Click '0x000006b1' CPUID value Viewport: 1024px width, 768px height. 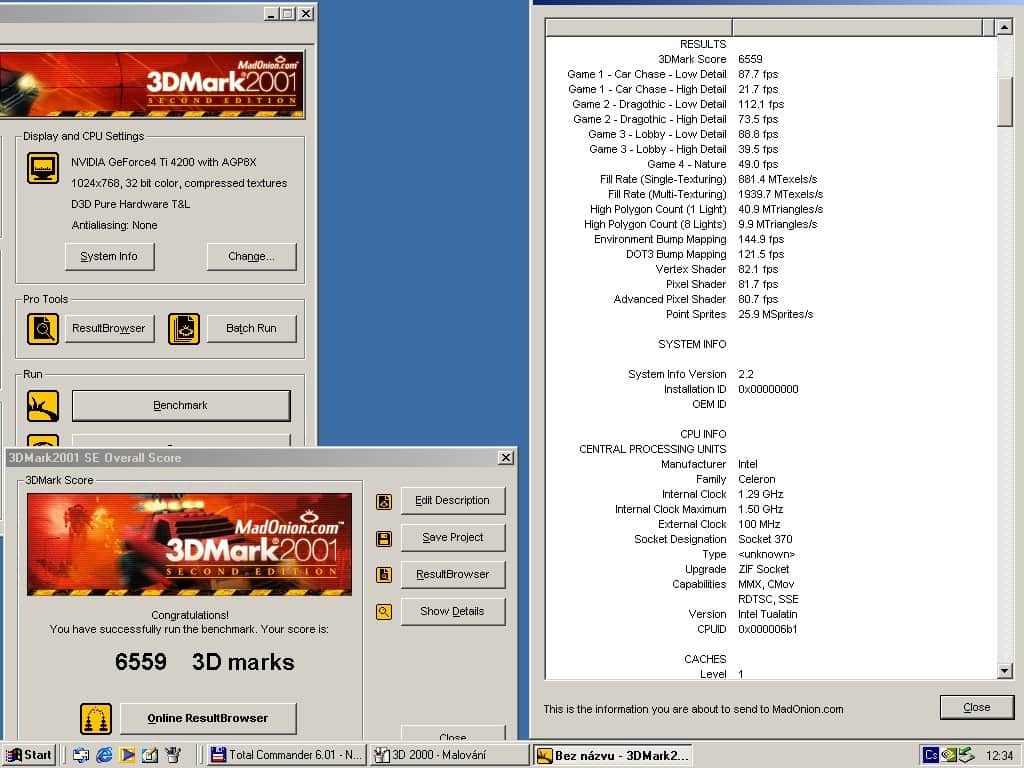pos(768,629)
